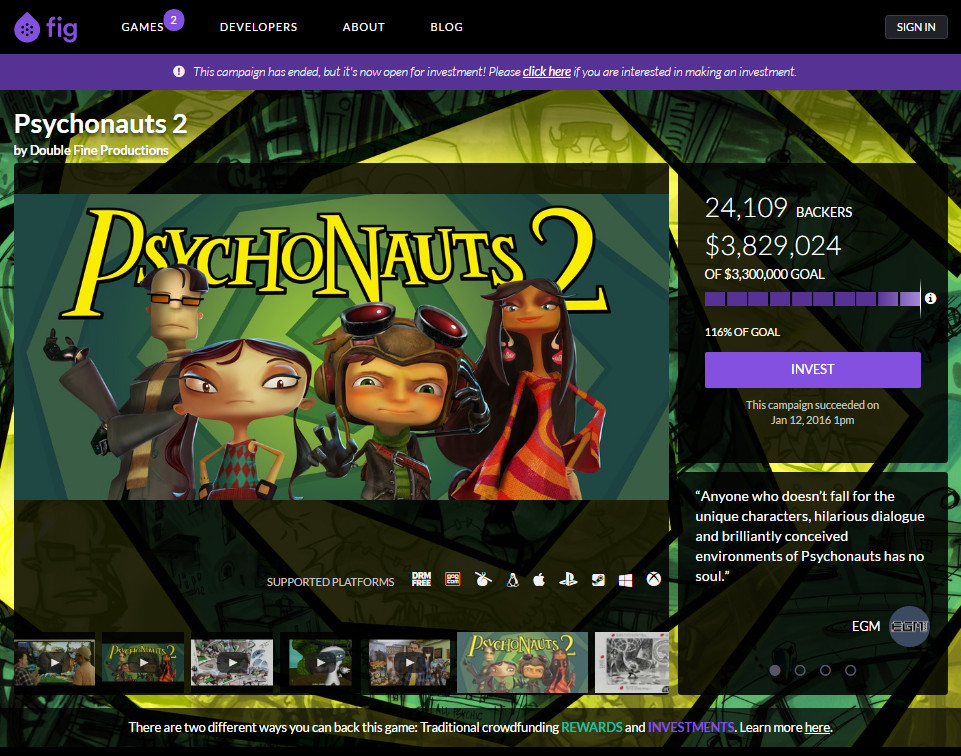The image size is (961, 756).
Task: Click the Xbox platform icon
Action: 654,579
